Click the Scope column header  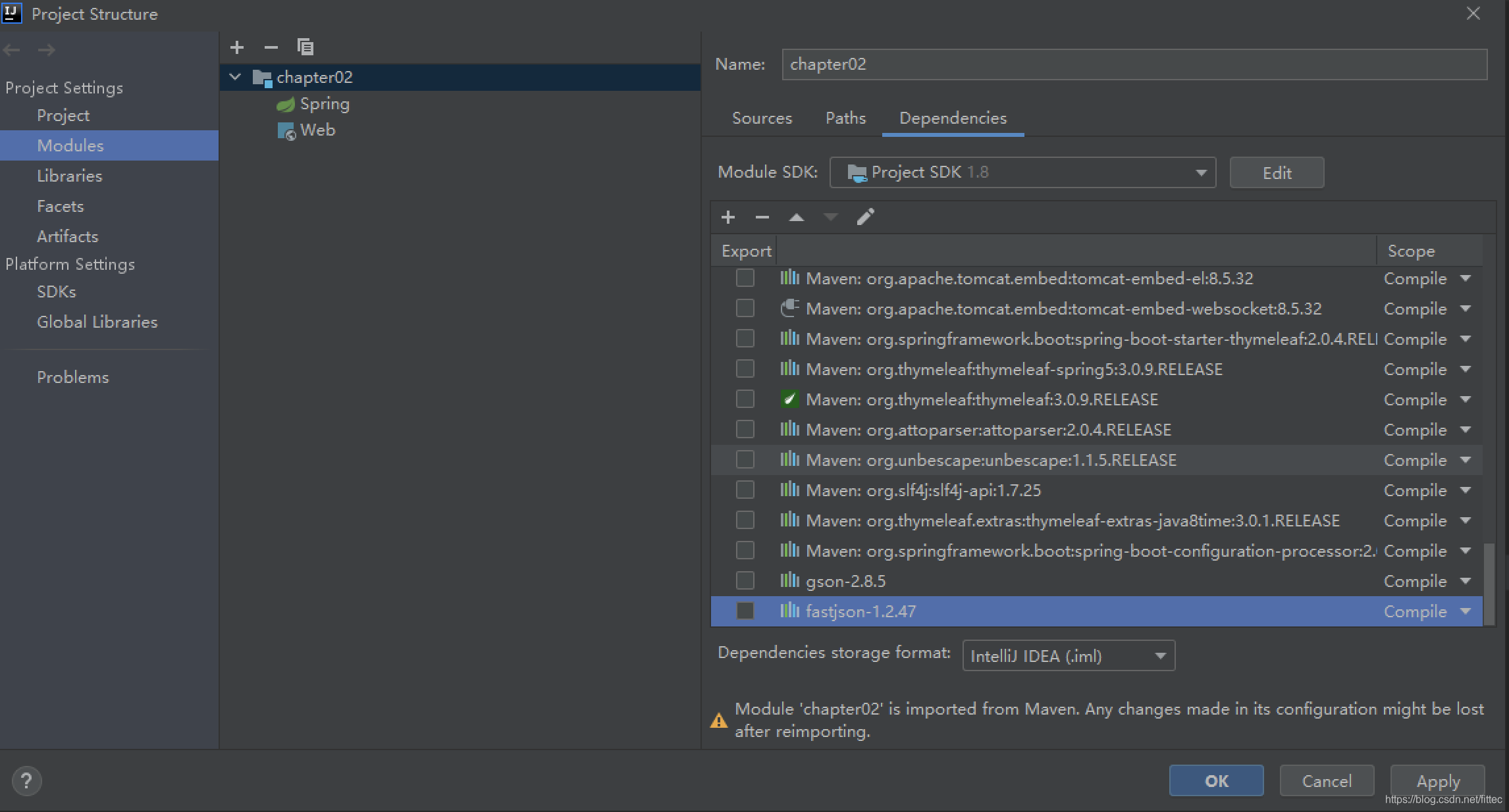[1429, 251]
